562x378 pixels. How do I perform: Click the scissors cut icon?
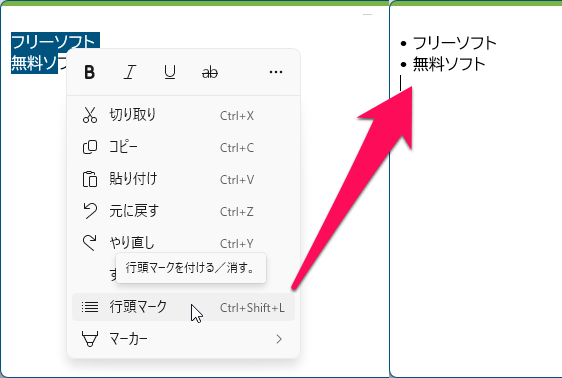pos(90,115)
